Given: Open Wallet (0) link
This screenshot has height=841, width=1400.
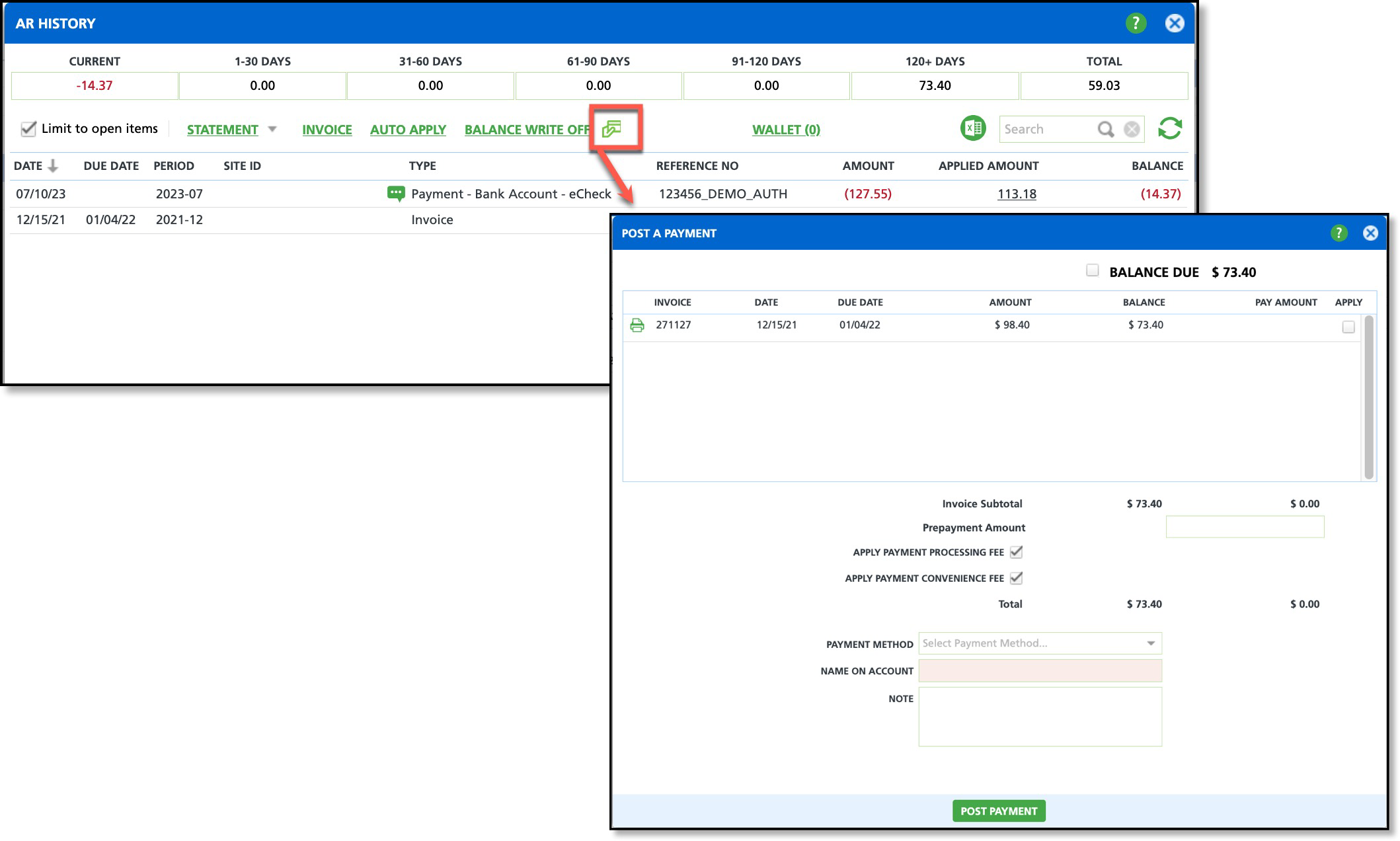Looking at the screenshot, I should pyautogui.click(x=786, y=130).
